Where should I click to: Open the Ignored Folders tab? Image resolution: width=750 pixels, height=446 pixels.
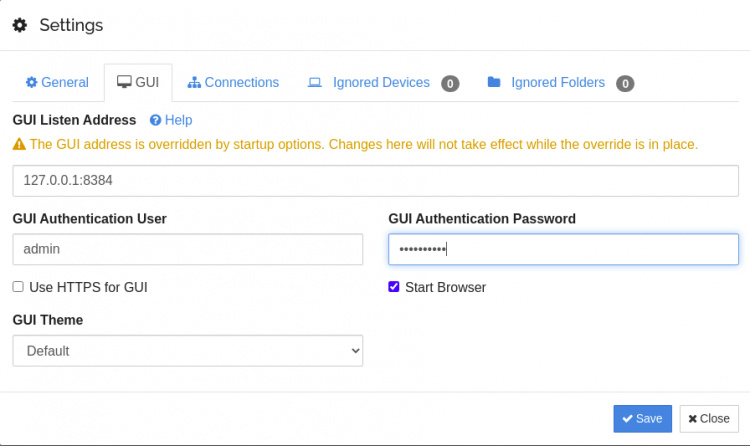(x=559, y=82)
